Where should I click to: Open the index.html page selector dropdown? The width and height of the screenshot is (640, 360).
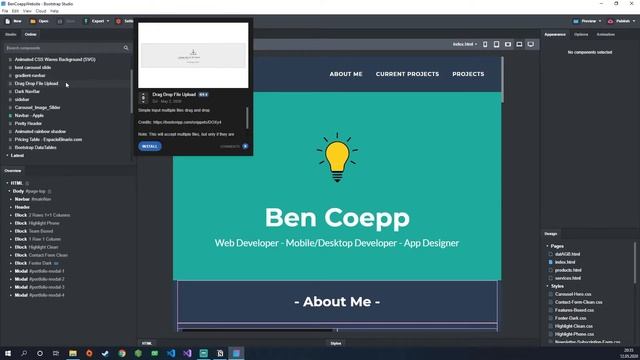click(465, 44)
